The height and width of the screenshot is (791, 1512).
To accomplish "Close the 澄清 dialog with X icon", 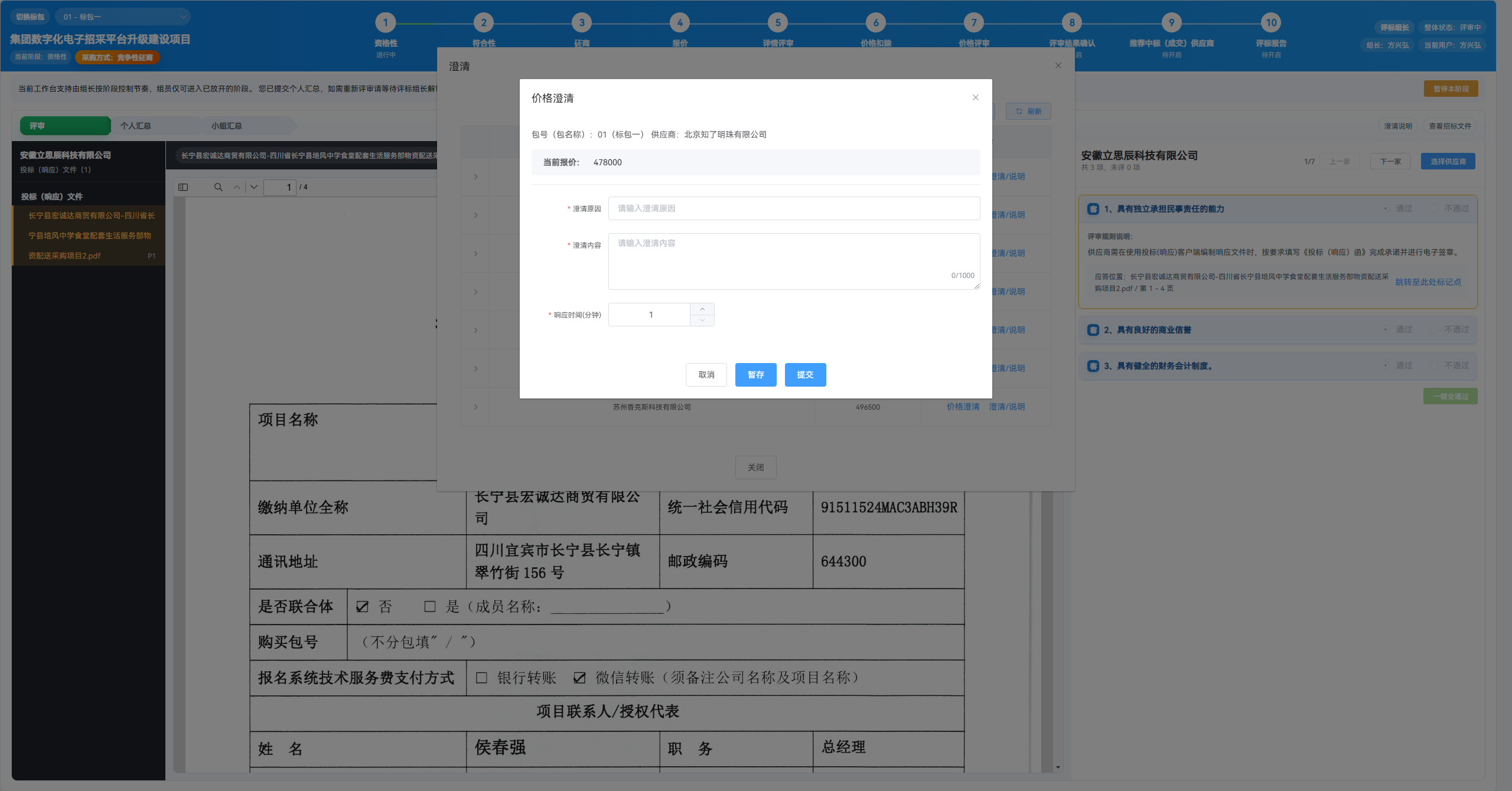I will tap(1058, 66).
